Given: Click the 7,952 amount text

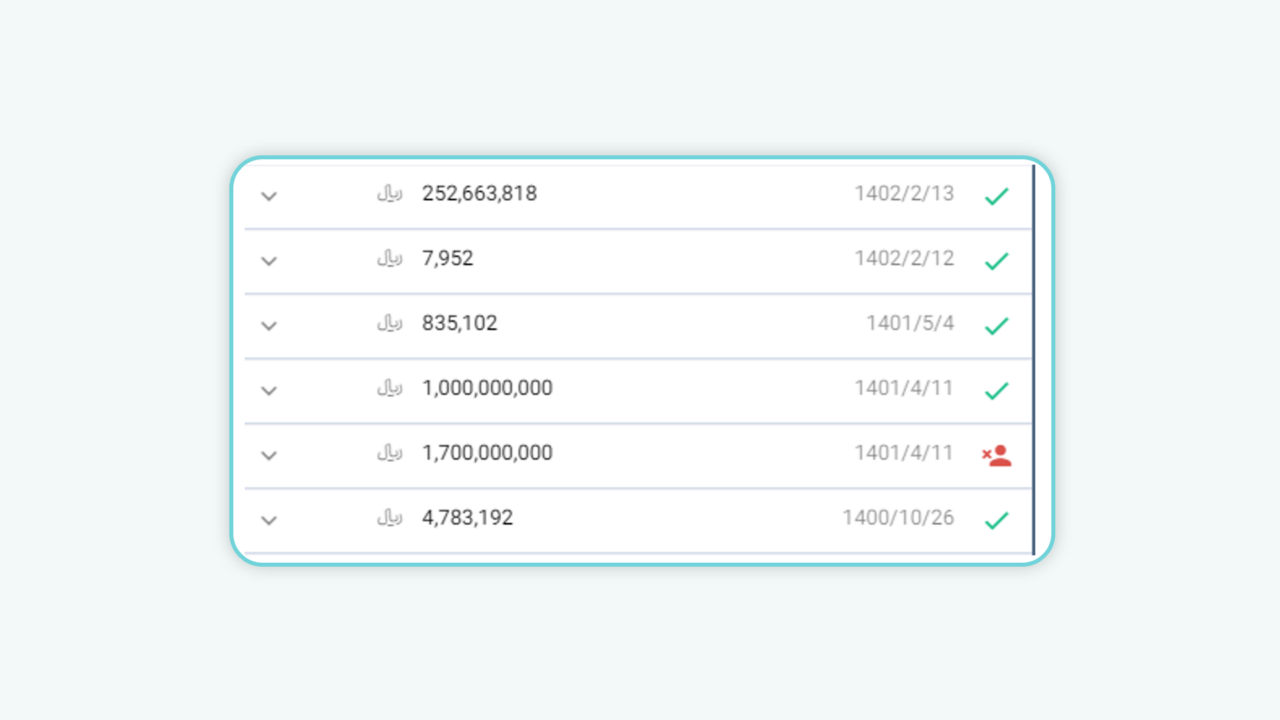Looking at the screenshot, I should [448, 259].
